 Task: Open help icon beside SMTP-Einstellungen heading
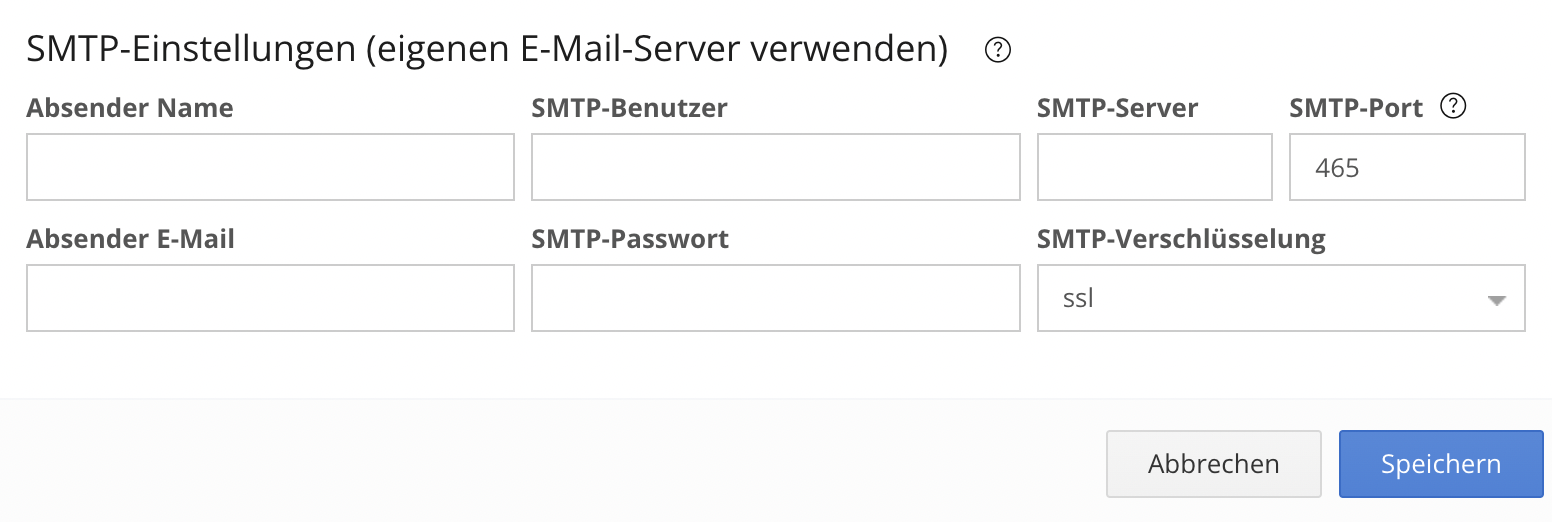[997, 50]
